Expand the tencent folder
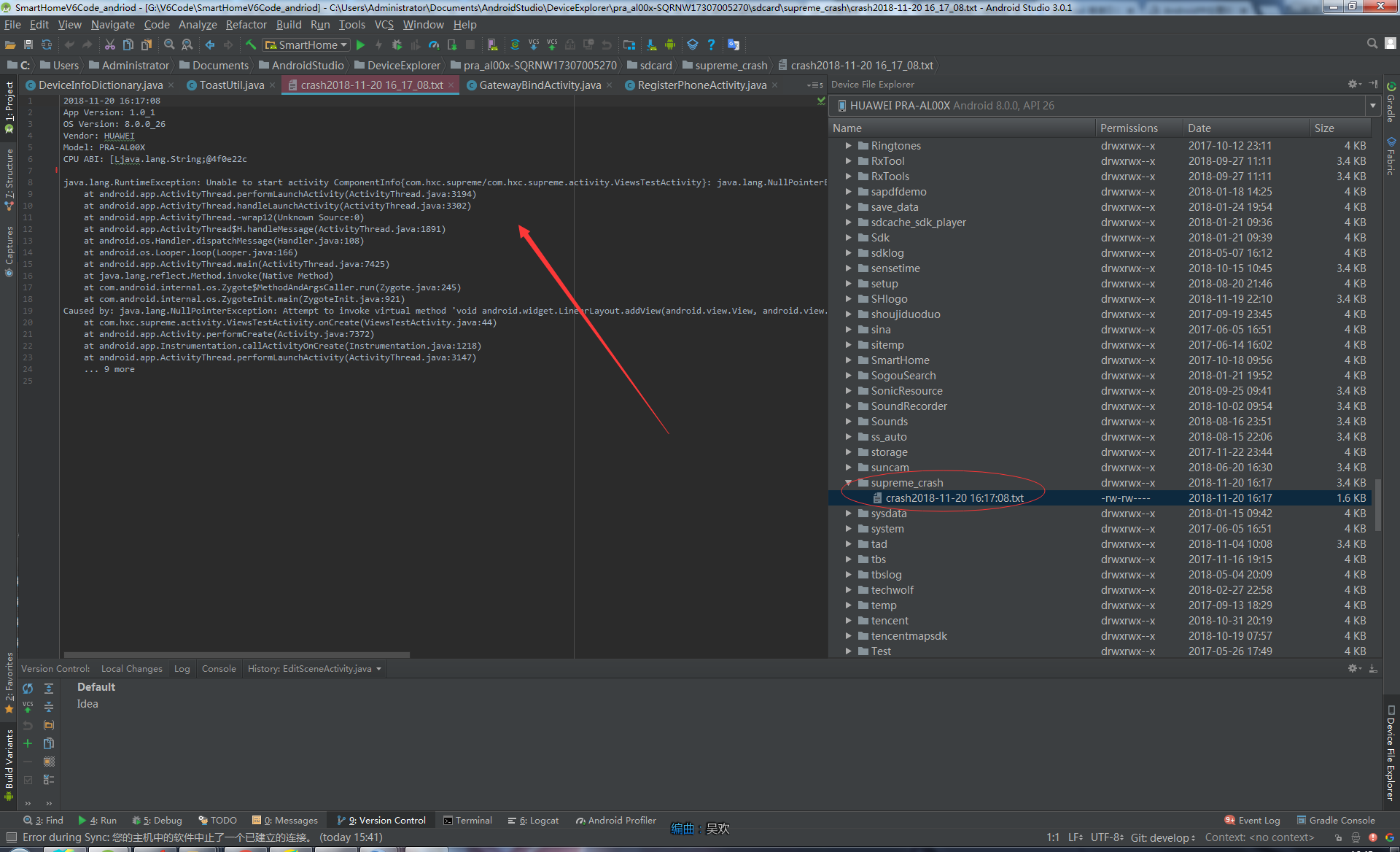This screenshot has width=1400, height=852. point(848,621)
